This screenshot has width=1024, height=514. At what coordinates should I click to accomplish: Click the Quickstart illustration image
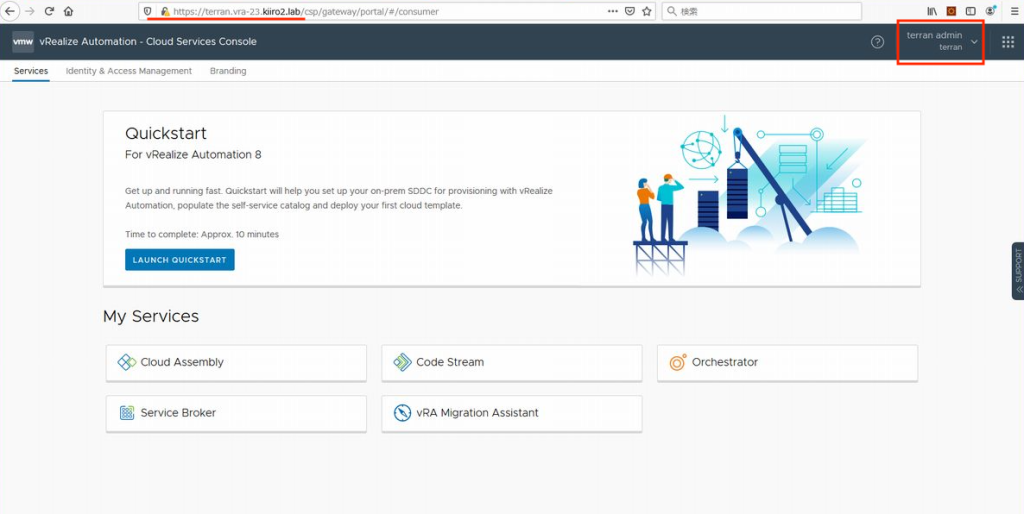pos(750,196)
